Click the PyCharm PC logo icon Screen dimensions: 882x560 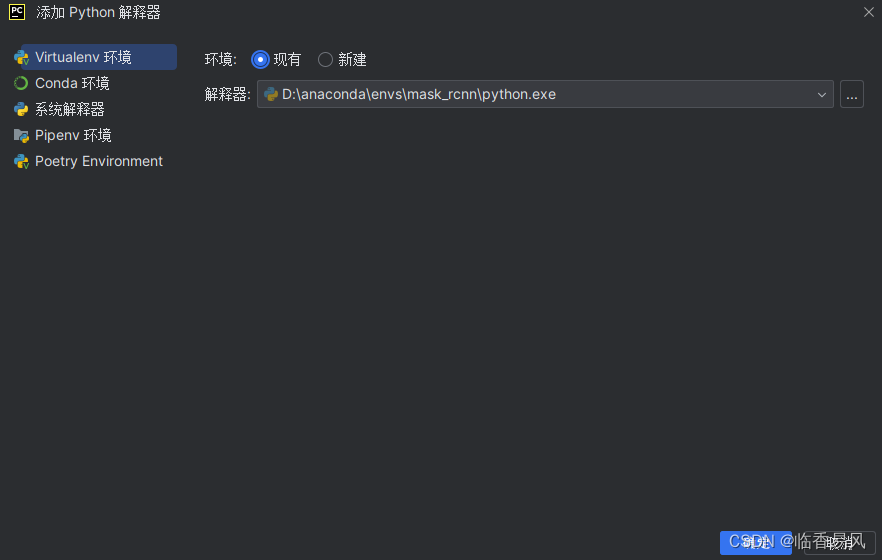point(17,12)
